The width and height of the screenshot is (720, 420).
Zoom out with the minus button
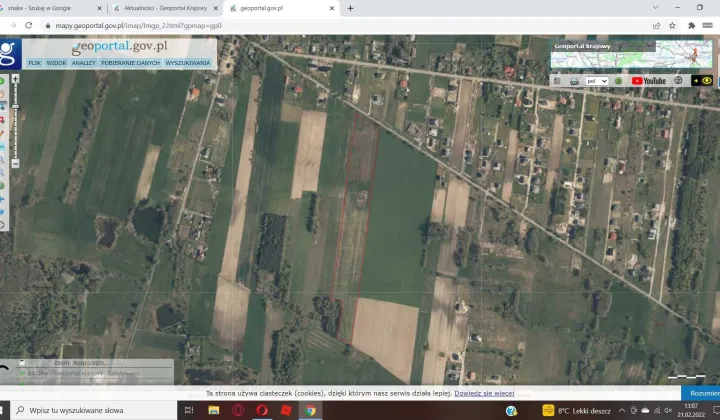[15, 163]
